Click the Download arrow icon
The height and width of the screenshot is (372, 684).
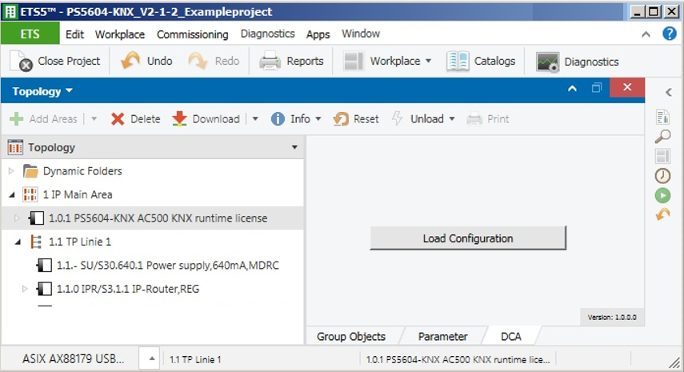(x=179, y=119)
